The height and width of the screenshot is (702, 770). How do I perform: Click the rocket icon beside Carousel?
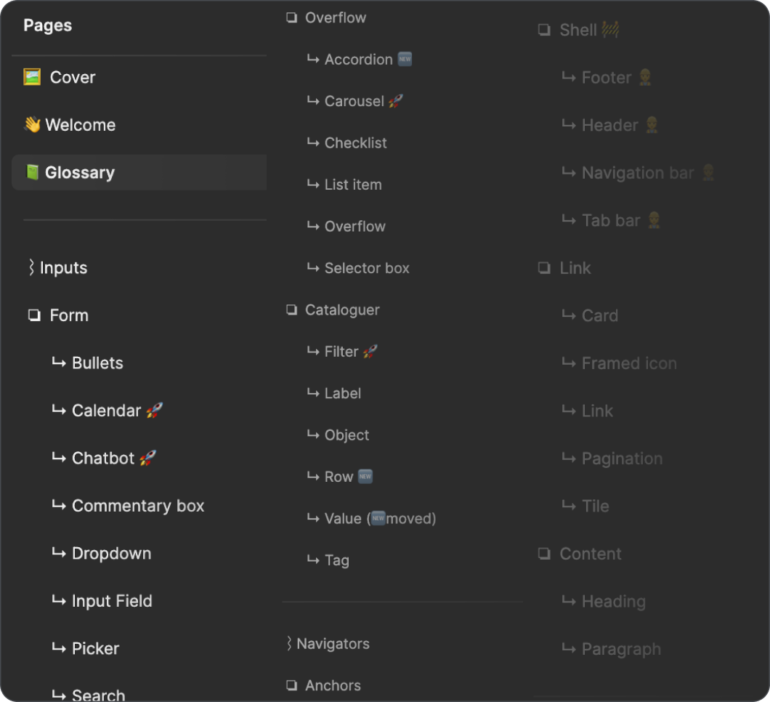pos(396,101)
